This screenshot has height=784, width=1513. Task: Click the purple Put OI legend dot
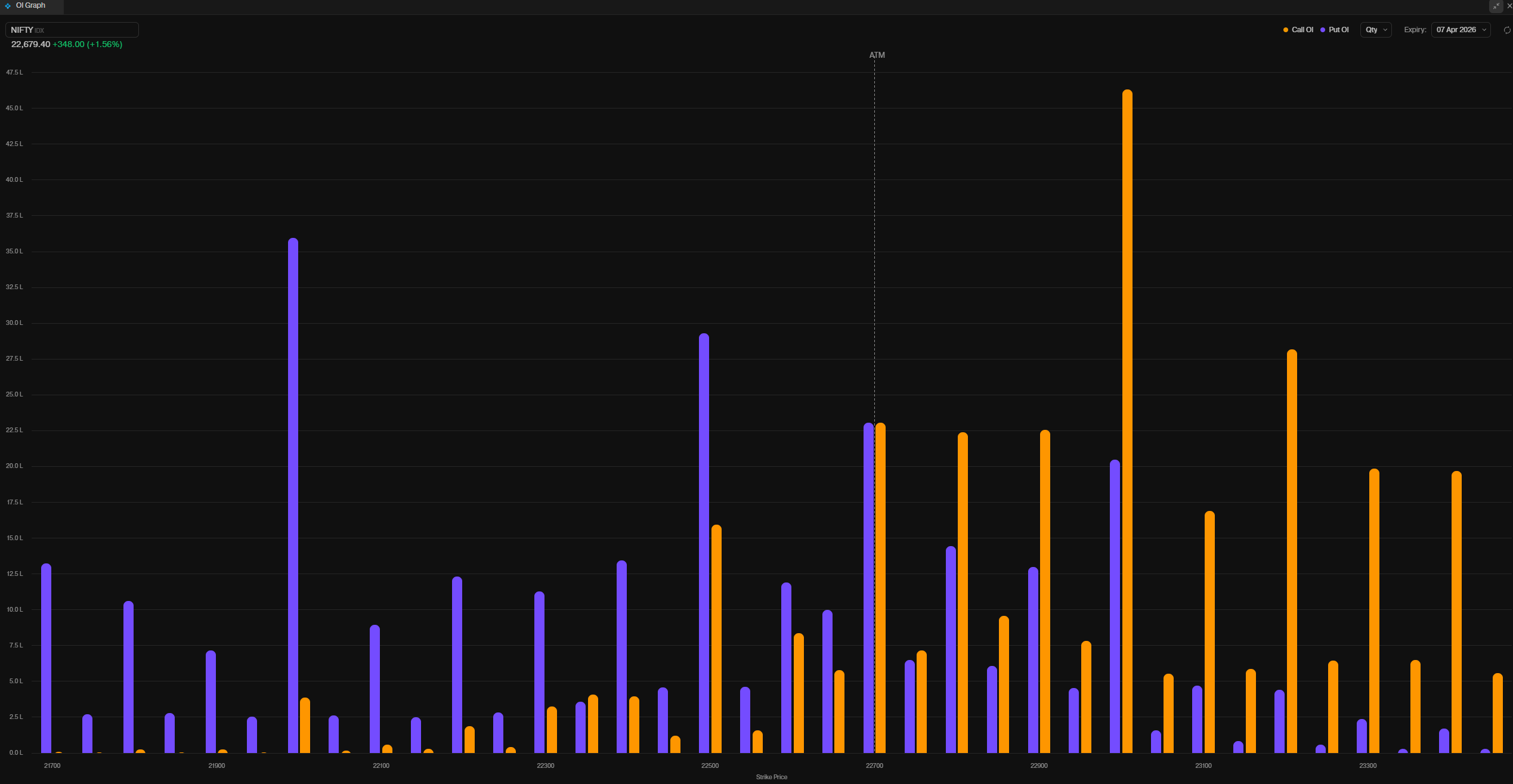tap(1323, 30)
